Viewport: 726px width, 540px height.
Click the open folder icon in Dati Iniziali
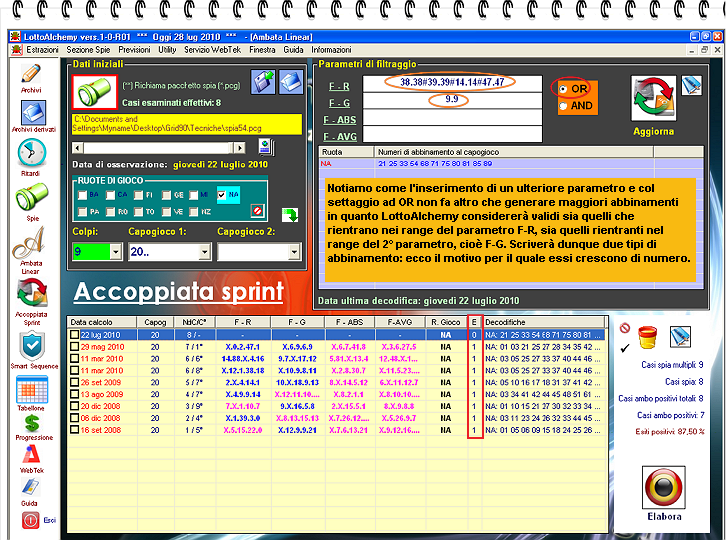[x=291, y=82]
